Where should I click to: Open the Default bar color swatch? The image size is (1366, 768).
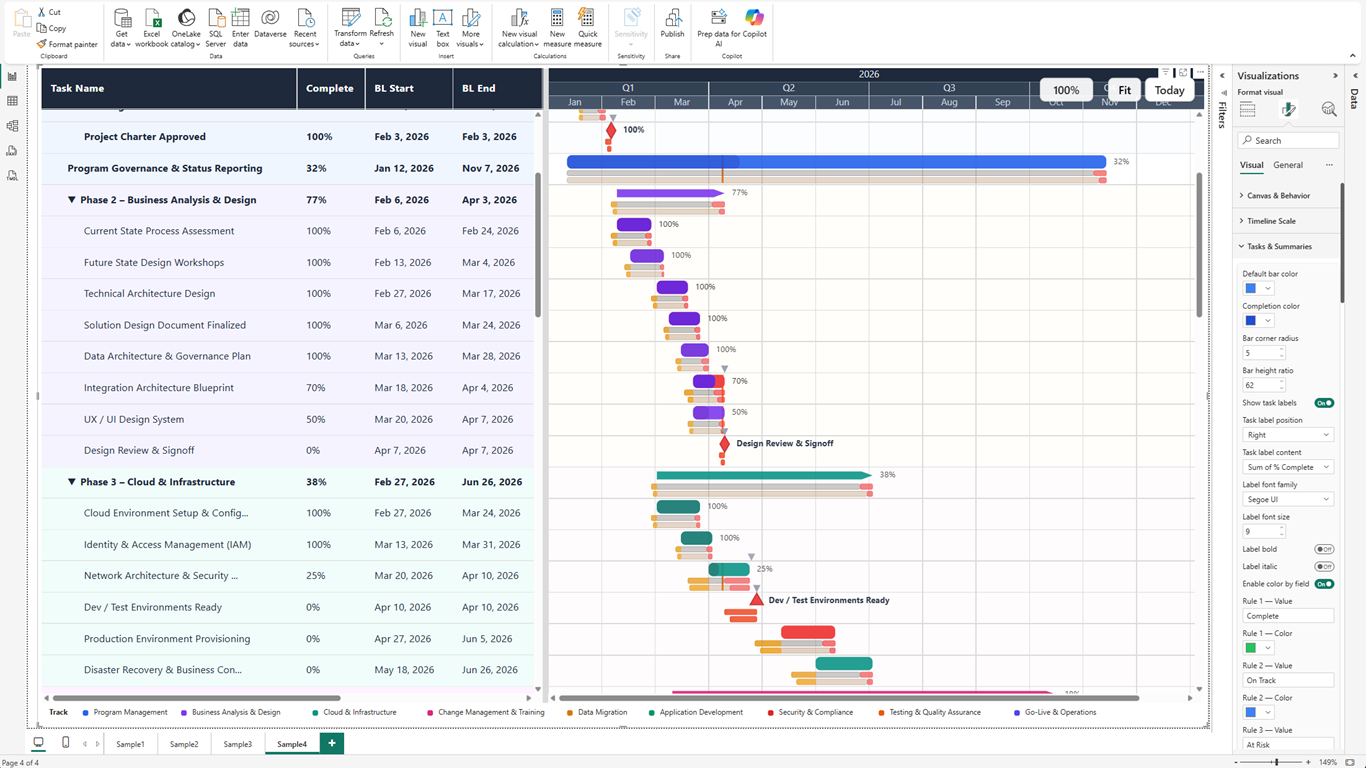pos(1251,287)
